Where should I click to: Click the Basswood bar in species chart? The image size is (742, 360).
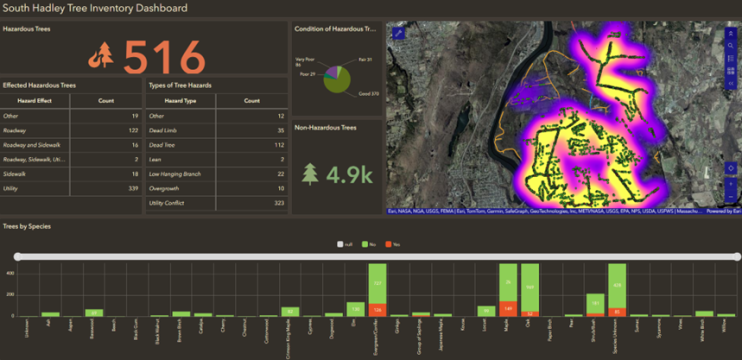(94, 313)
